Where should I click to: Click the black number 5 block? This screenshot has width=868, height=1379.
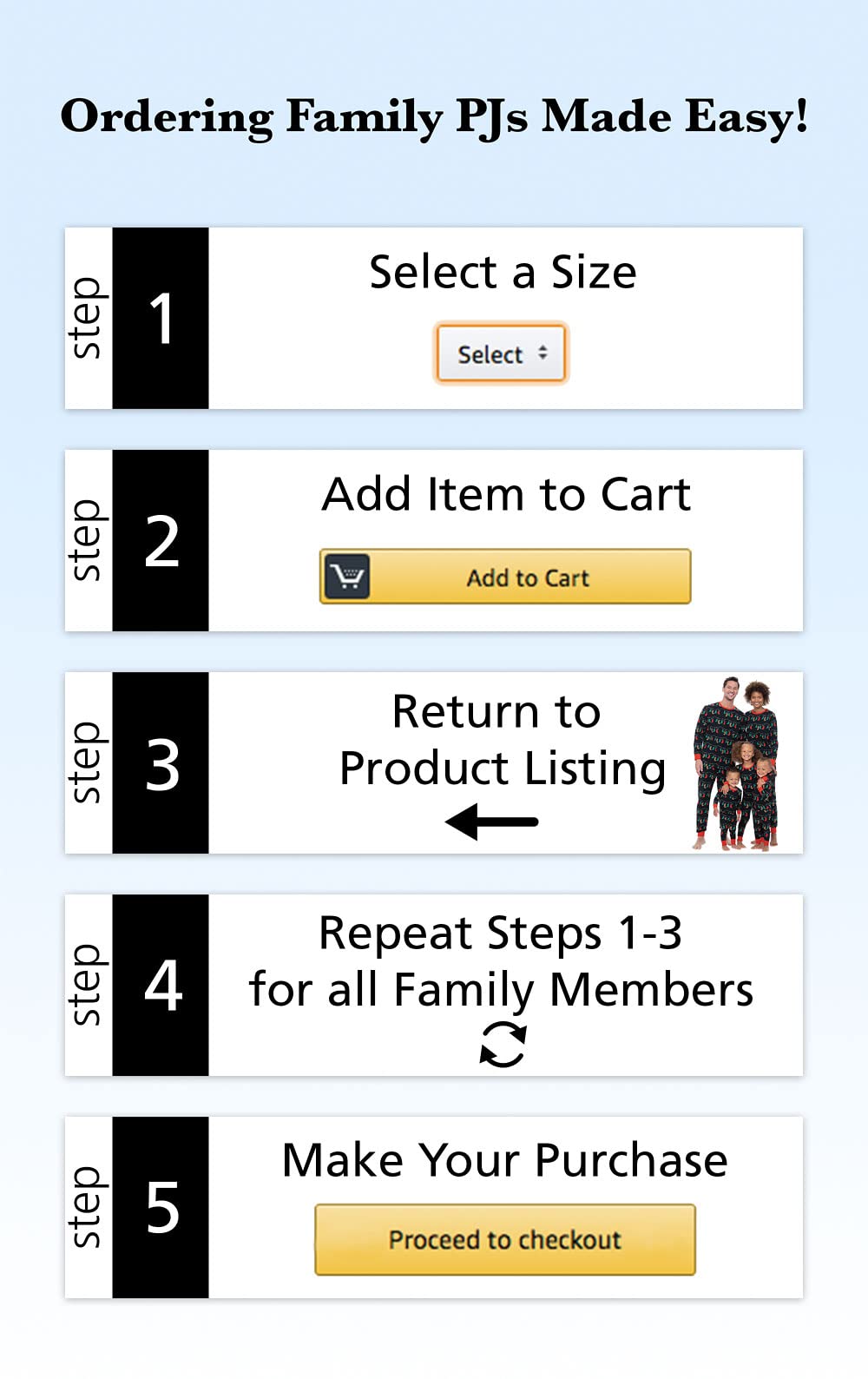[x=161, y=1208]
